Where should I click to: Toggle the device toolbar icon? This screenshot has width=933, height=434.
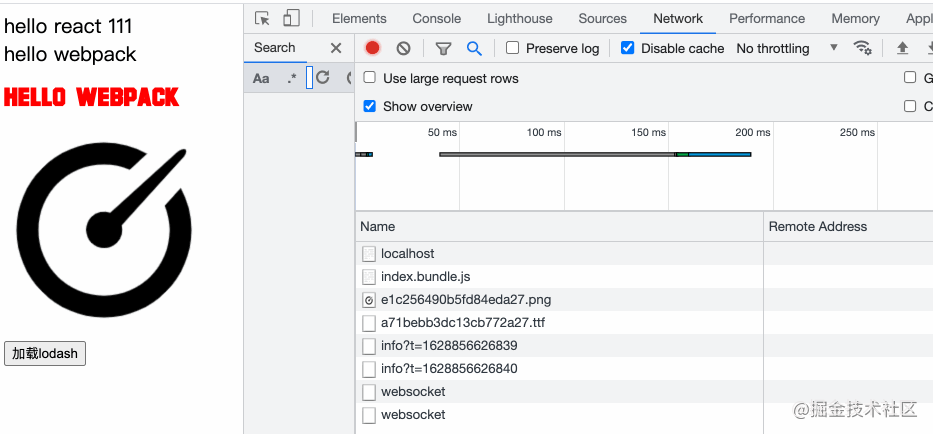coord(291,18)
